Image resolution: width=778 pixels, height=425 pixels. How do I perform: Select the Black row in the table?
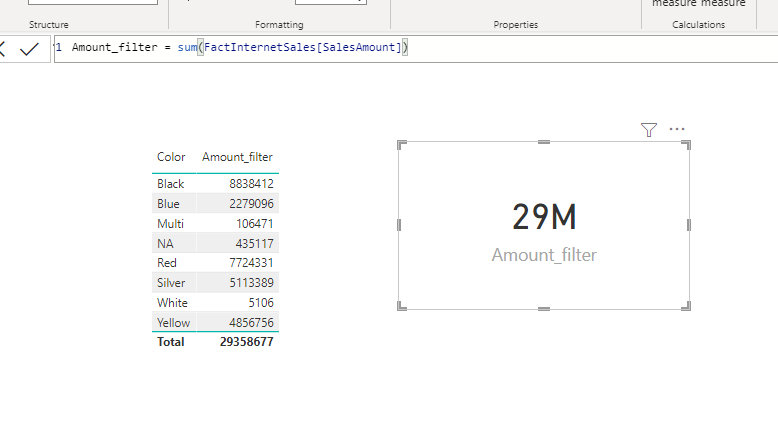tap(215, 184)
